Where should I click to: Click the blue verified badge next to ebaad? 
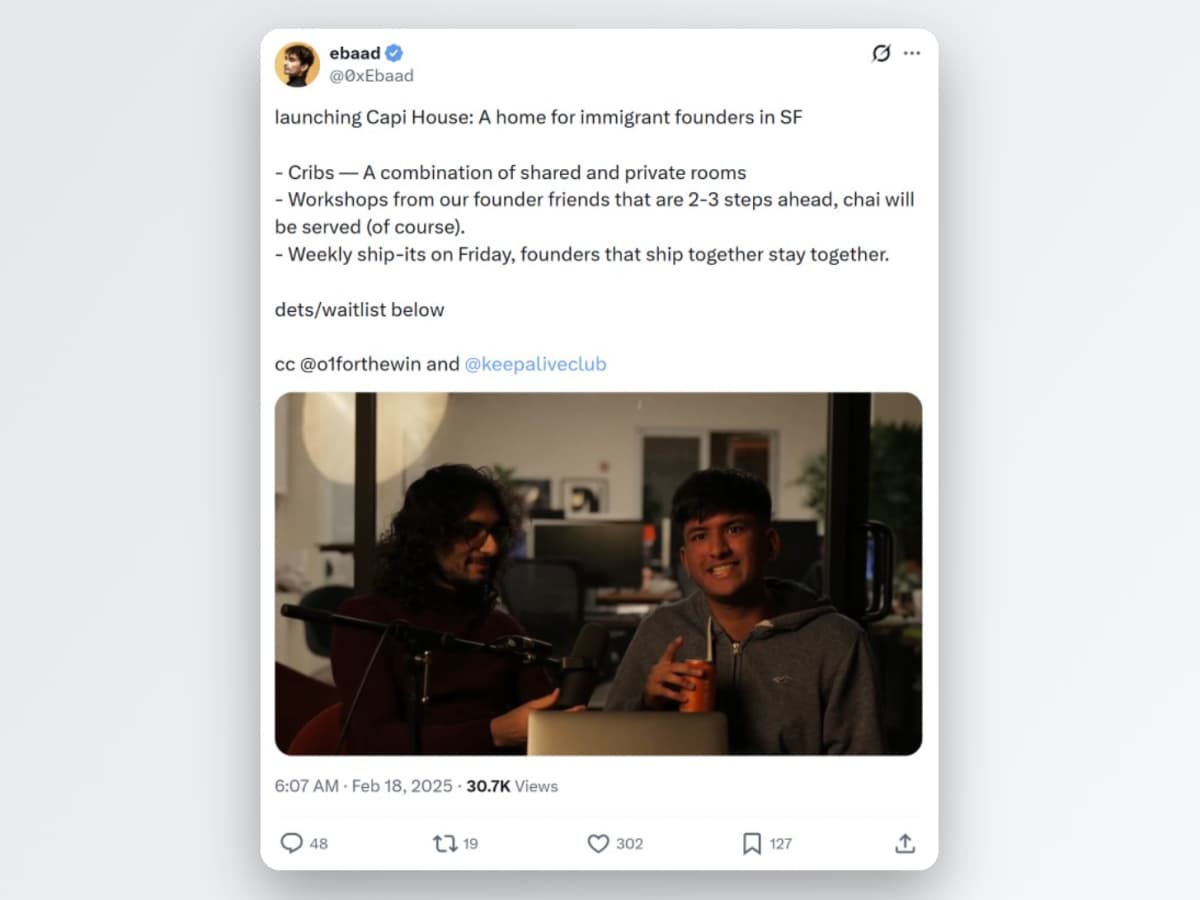pos(395,53)
